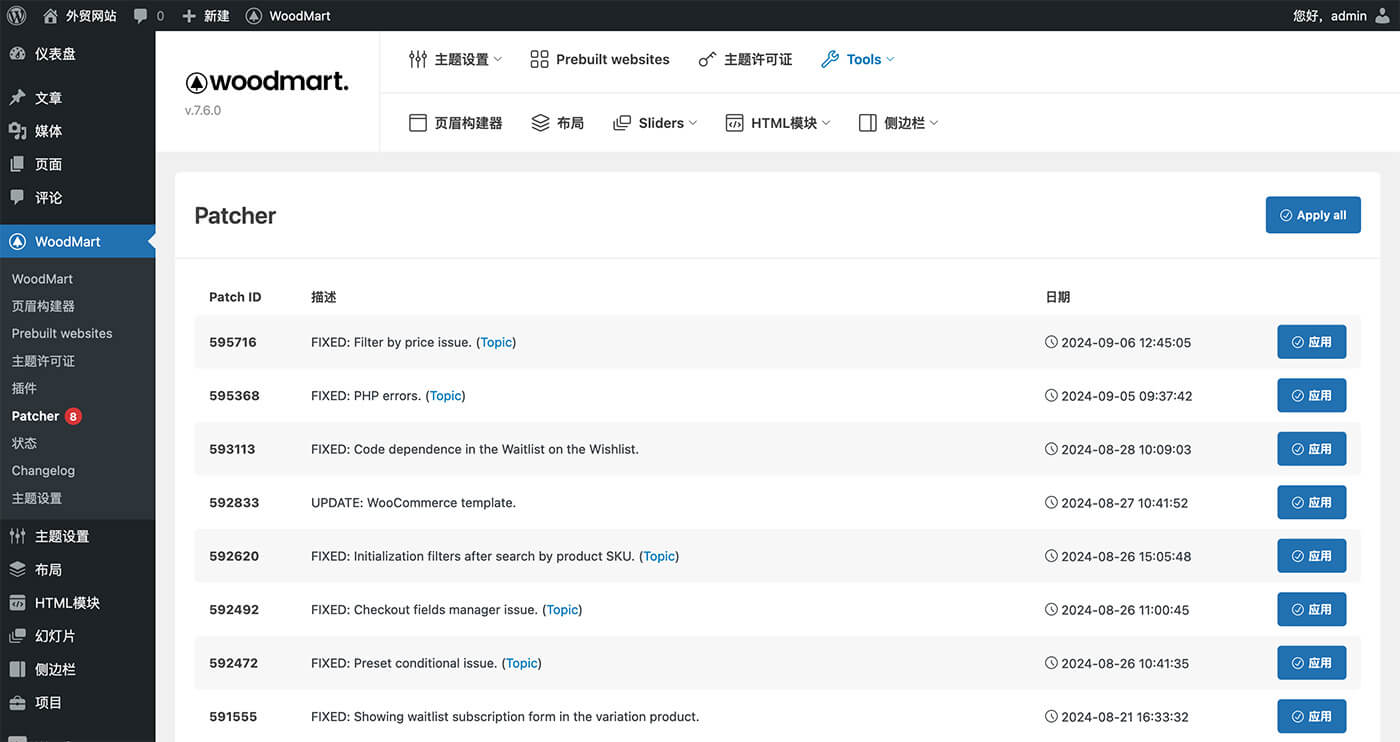Expand Sliders dropdown in top navigation
The width and height of the screenshot is (1400, 742).
(655, 123)
